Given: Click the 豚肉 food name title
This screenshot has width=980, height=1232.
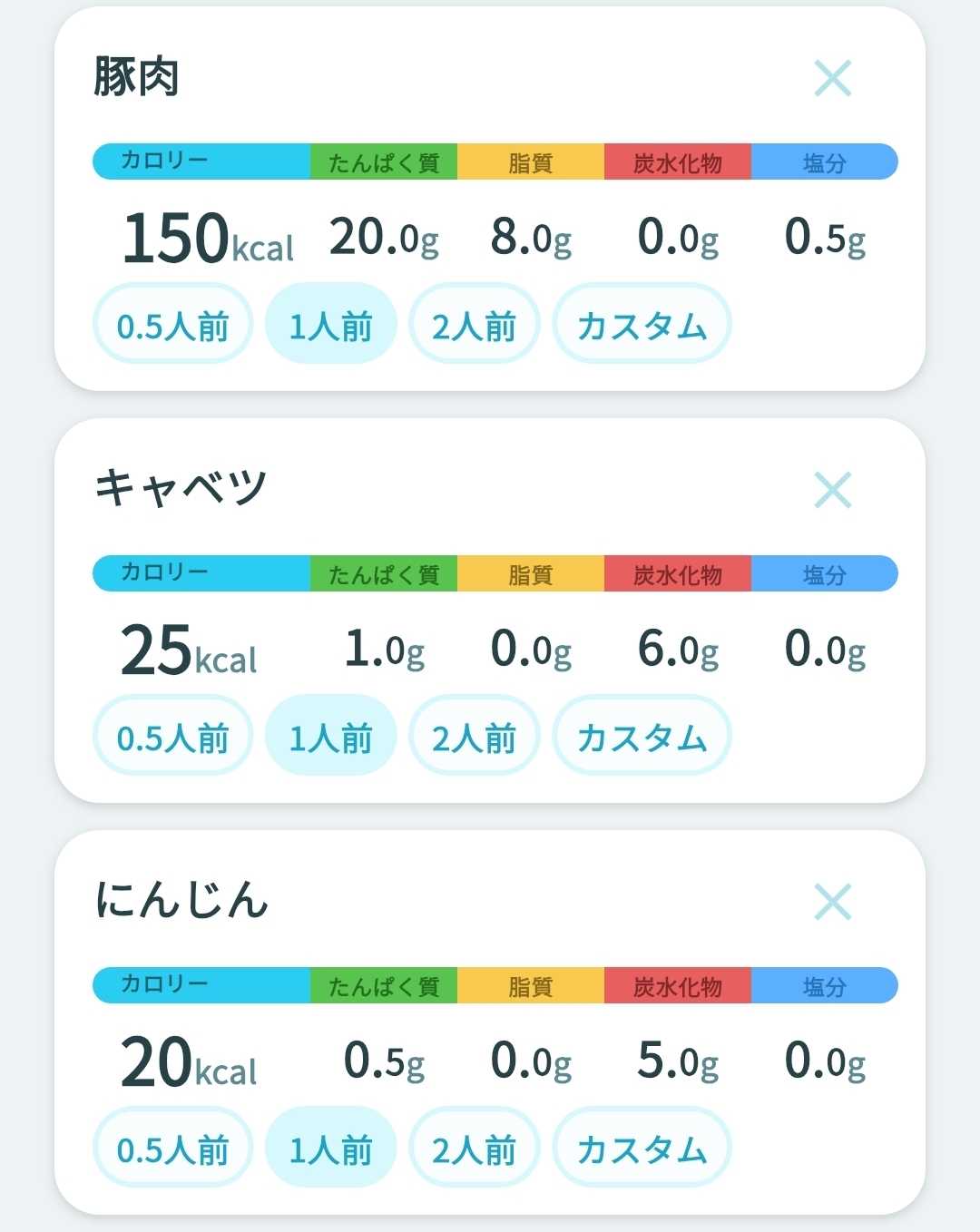Looking at the screenshot, I should [x=136, y=76].
